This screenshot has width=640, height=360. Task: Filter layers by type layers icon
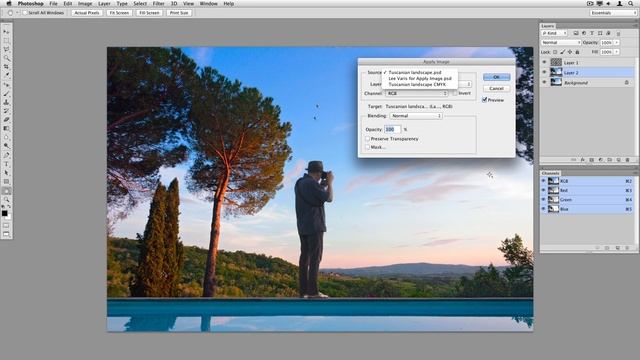tap(592, 33)
